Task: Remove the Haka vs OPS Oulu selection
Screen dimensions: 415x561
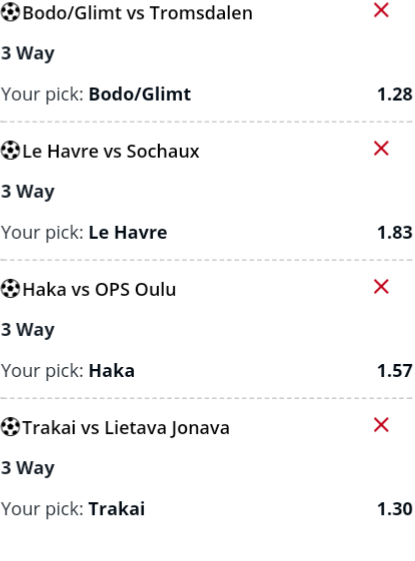Action: pyautogui.click(x=381, y=287)
